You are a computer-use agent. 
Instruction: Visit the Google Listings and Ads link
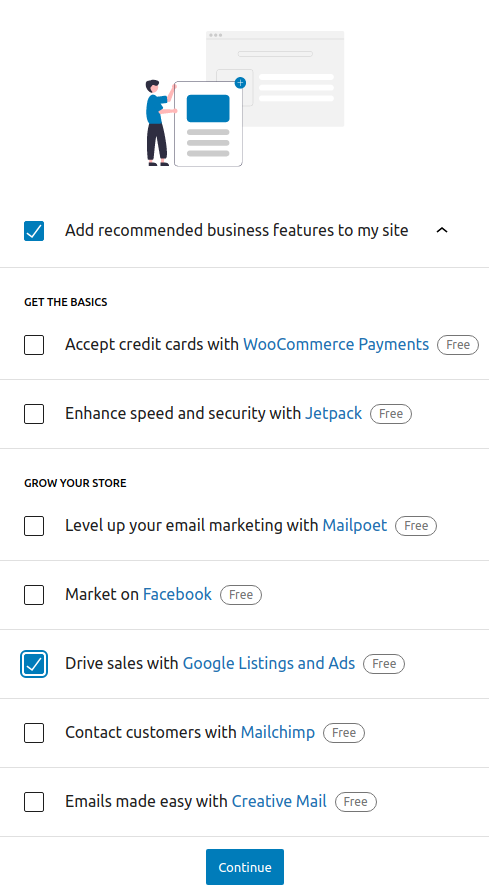point(268,663)
